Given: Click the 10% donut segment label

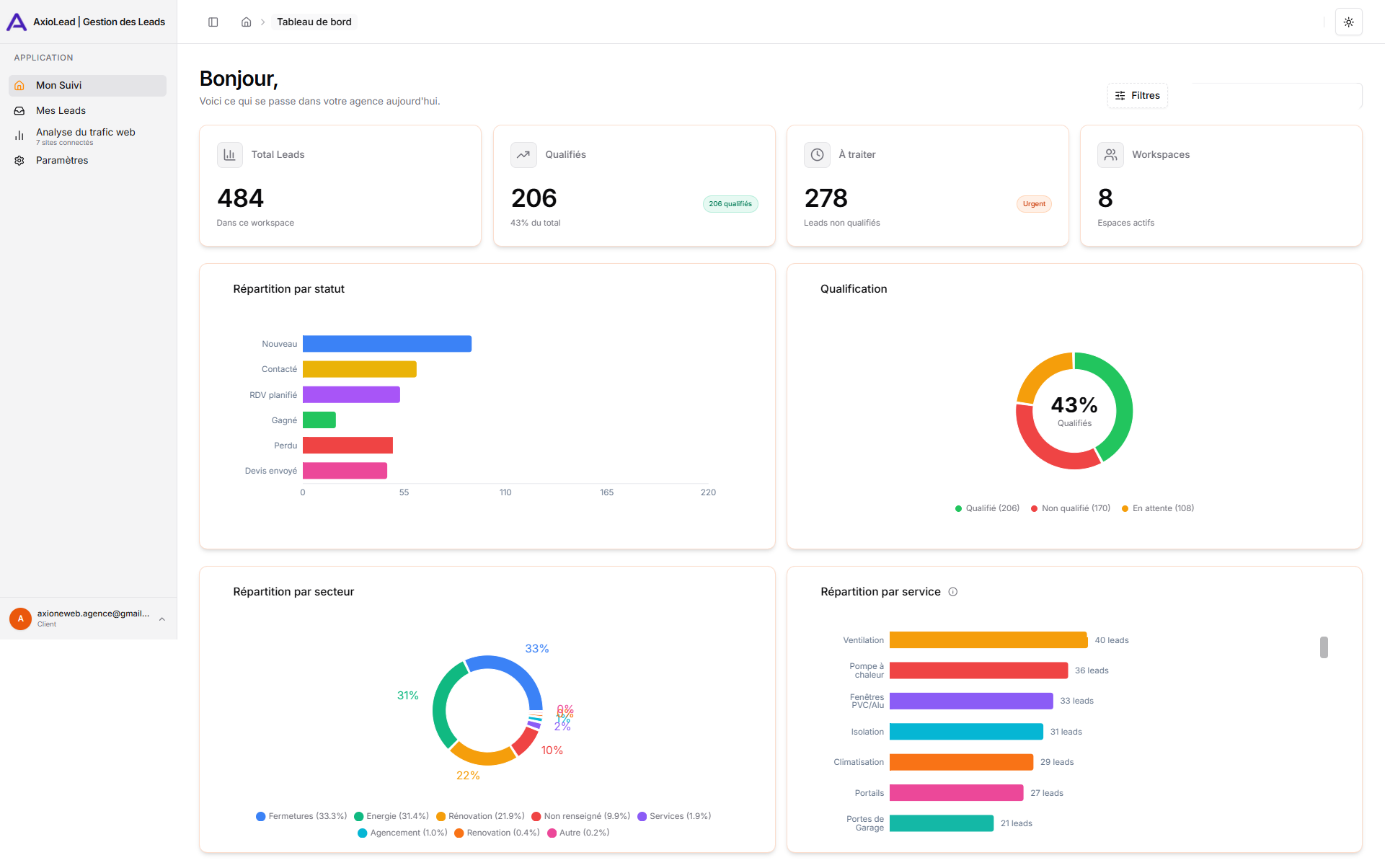Looking at the screenshot, I should point(552,750).
